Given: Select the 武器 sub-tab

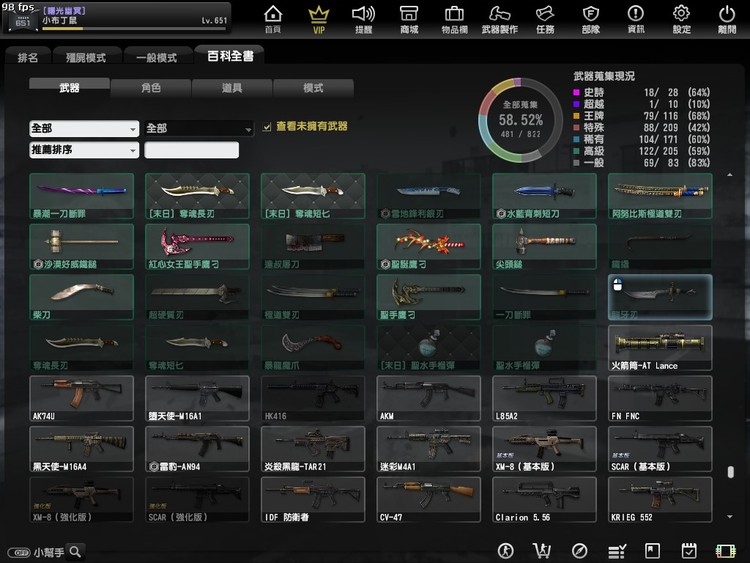Looking at the screenshot, I should [x=69, y=88].
